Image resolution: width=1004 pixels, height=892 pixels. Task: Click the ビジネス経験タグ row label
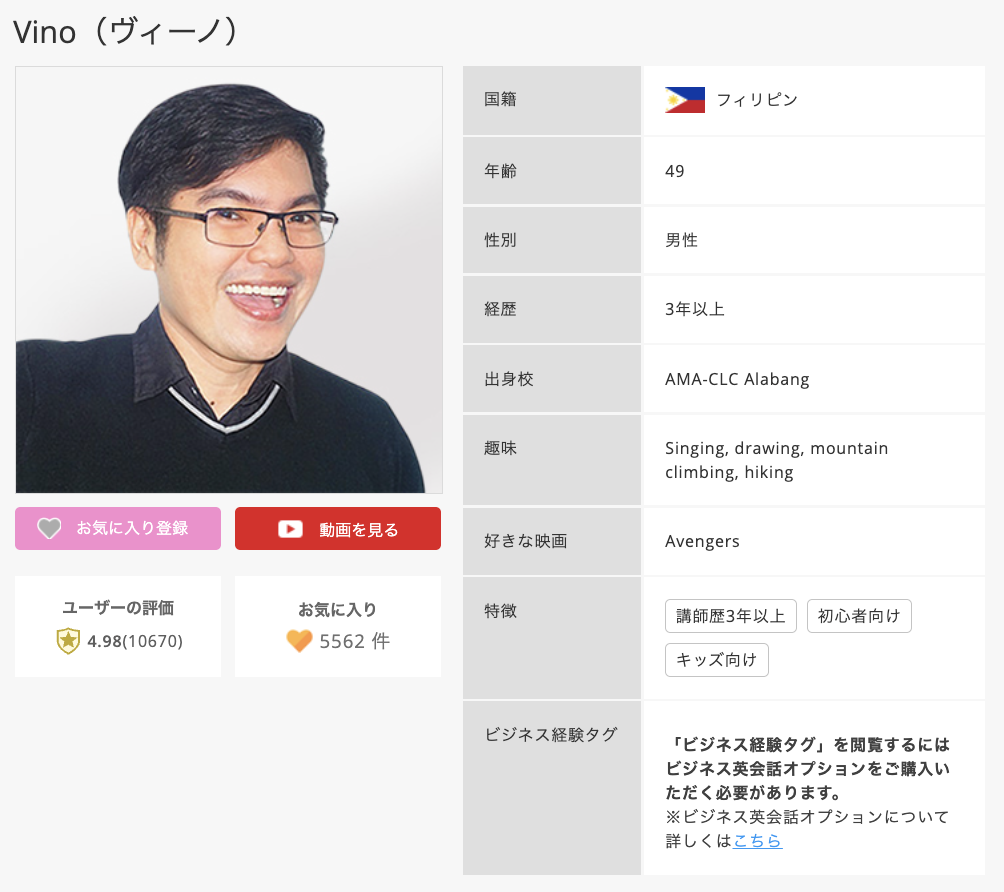coord(551,734)
